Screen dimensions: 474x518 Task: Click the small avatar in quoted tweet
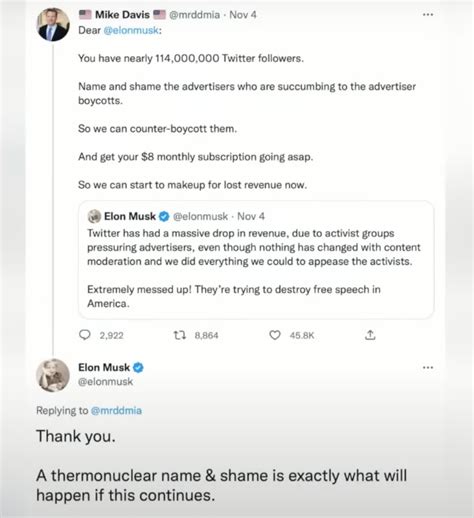(94, 216)
